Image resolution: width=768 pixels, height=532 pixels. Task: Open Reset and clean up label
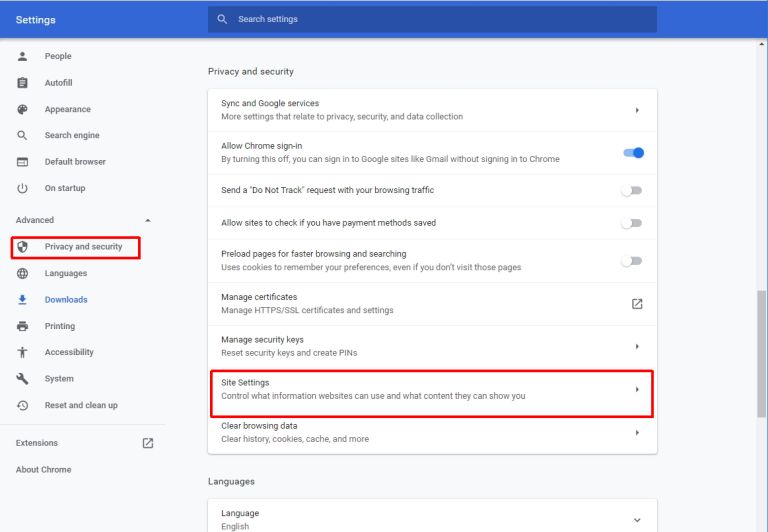tap(81, 405)
